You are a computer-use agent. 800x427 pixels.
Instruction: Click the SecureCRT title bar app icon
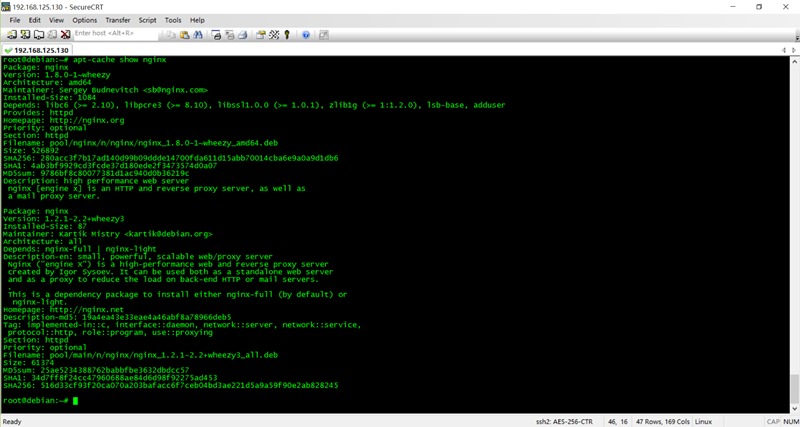coord(6,7)
